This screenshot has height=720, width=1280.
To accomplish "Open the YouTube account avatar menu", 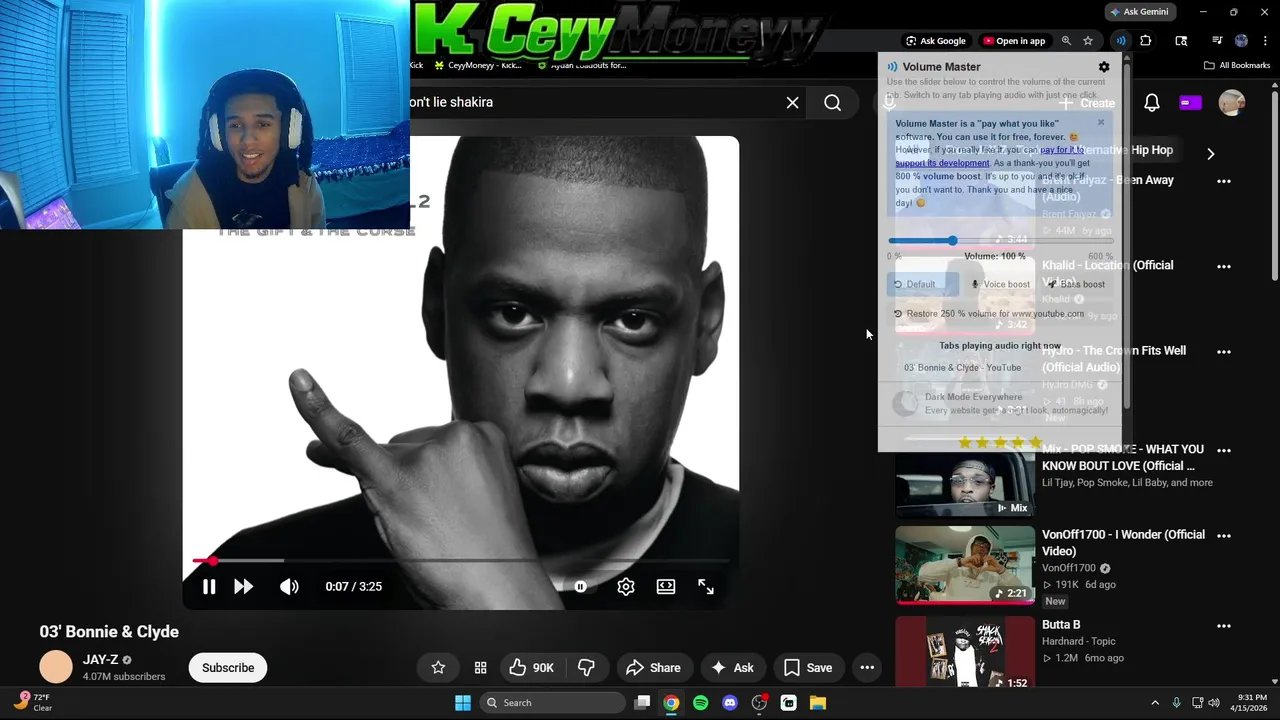I will coord(1232,103).
